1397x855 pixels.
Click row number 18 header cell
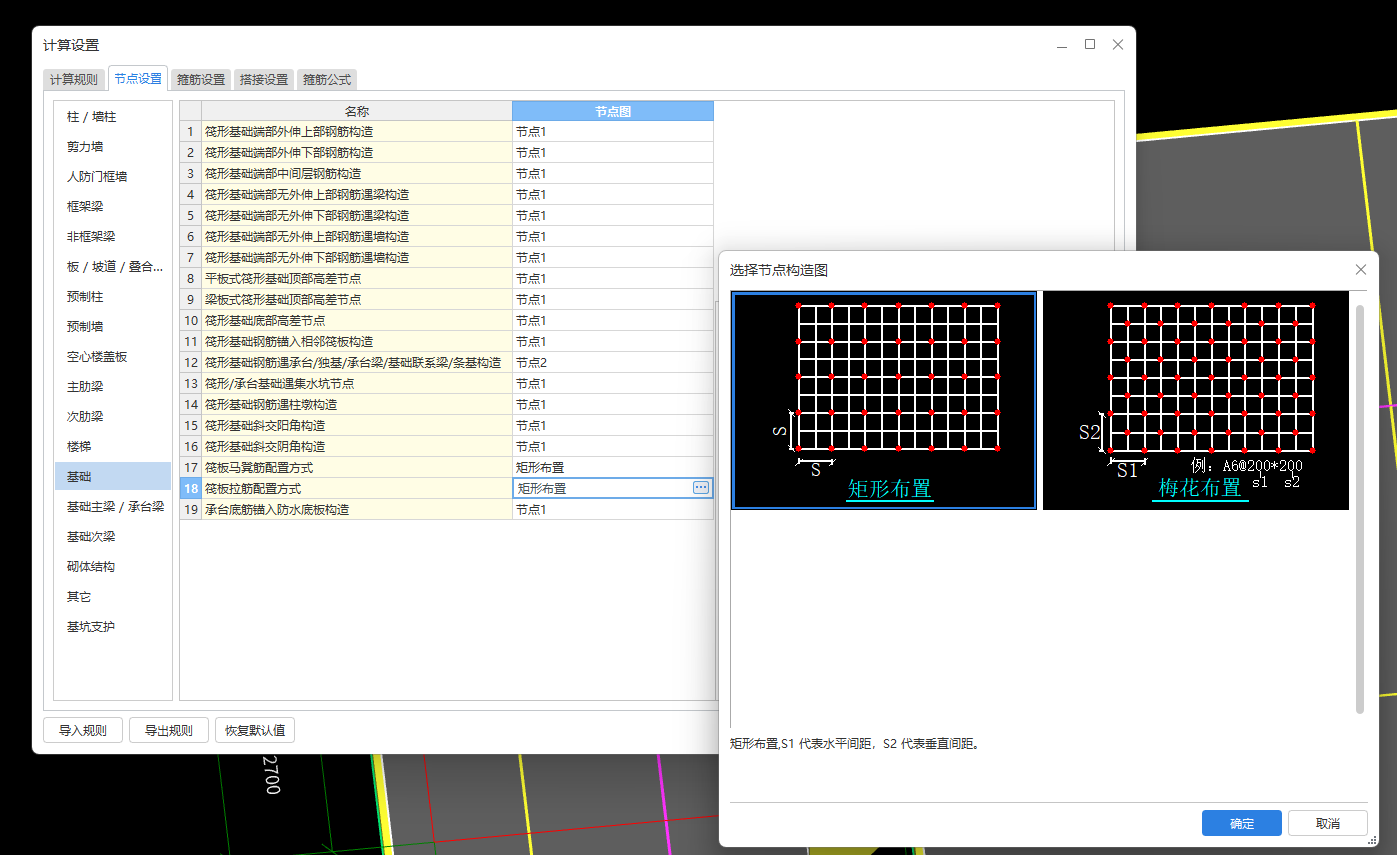pyautogui.click(x=190, y=489)
